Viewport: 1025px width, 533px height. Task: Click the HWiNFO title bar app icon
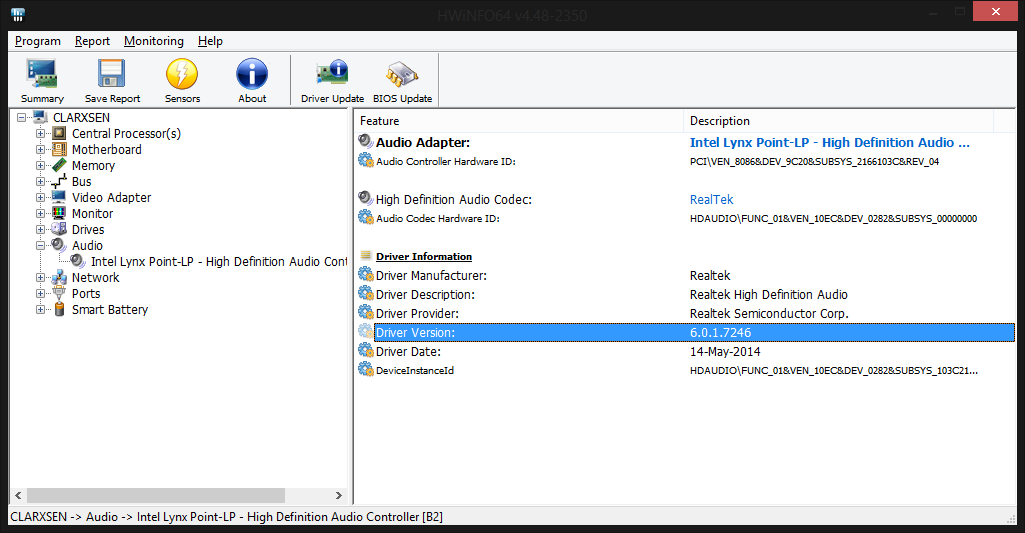tap(18, 14)
